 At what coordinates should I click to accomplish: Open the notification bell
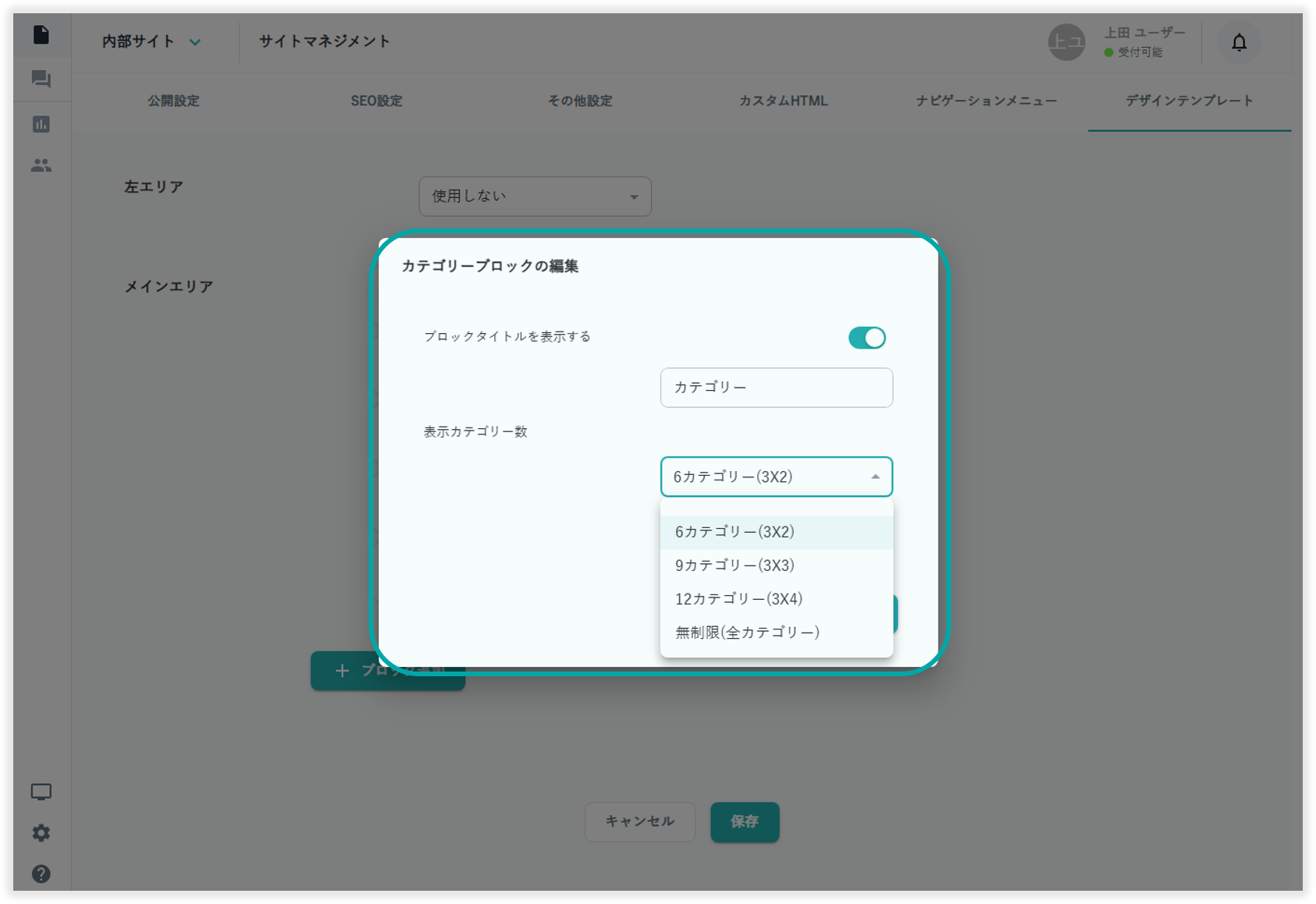(x=1239, y=42)
